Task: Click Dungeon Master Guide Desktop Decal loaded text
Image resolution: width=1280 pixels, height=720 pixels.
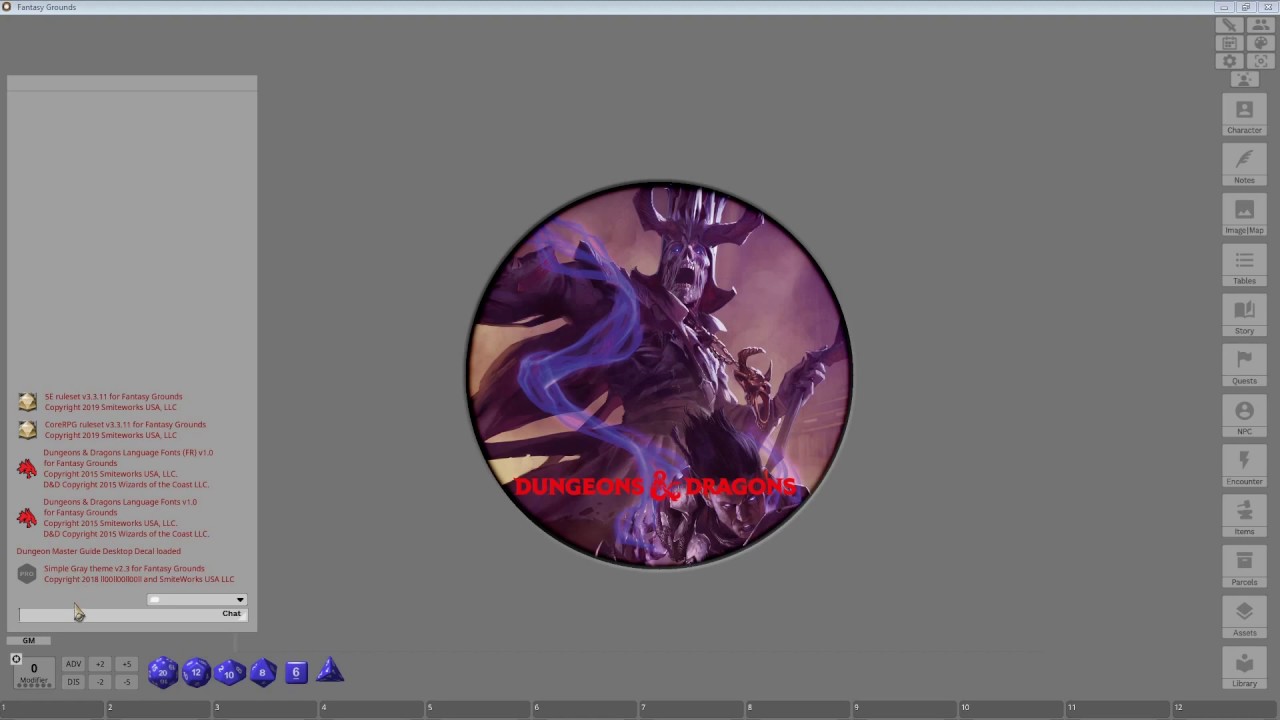Action: [98, 551]
